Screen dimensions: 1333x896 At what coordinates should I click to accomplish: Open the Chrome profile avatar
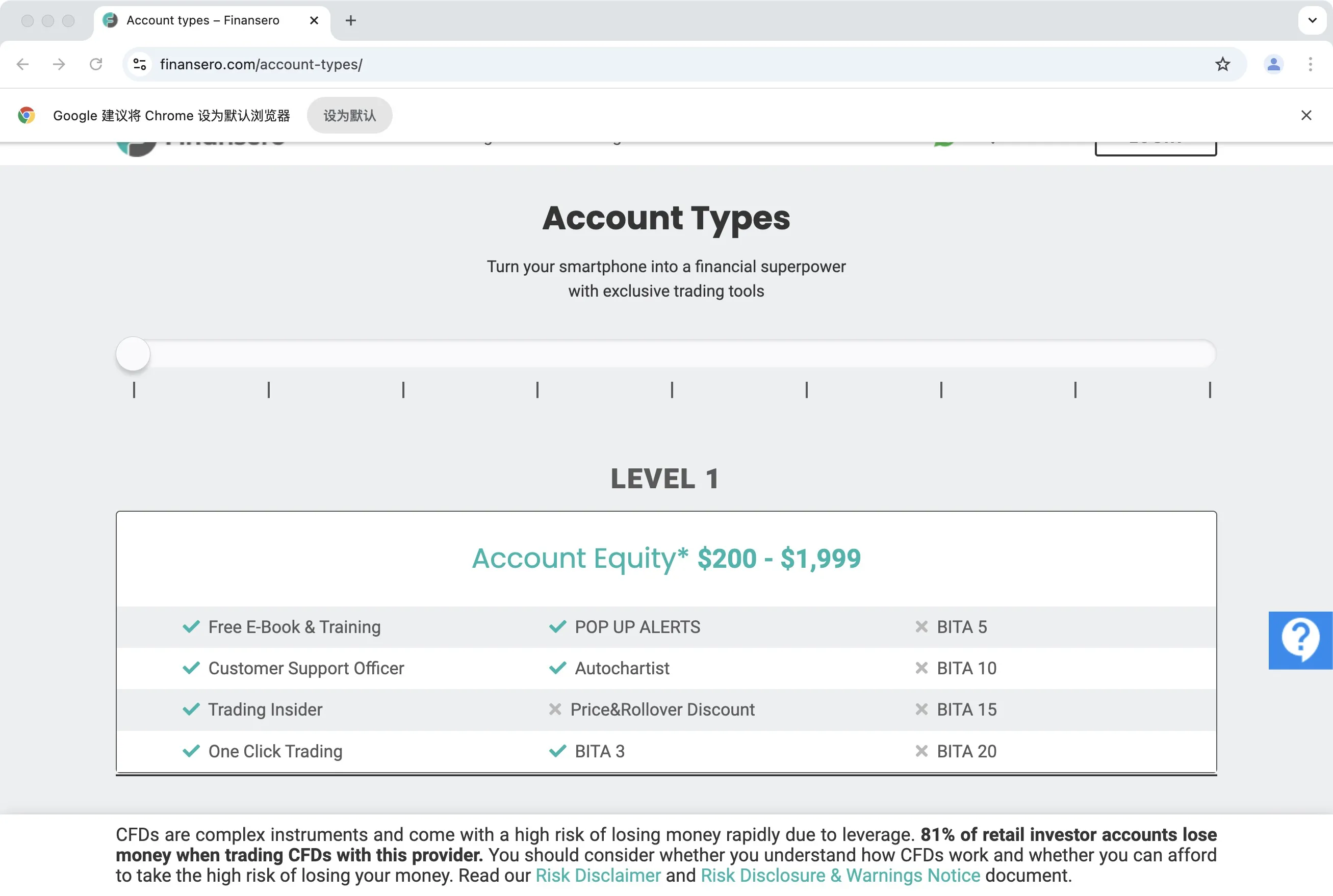pos(1273,64)
